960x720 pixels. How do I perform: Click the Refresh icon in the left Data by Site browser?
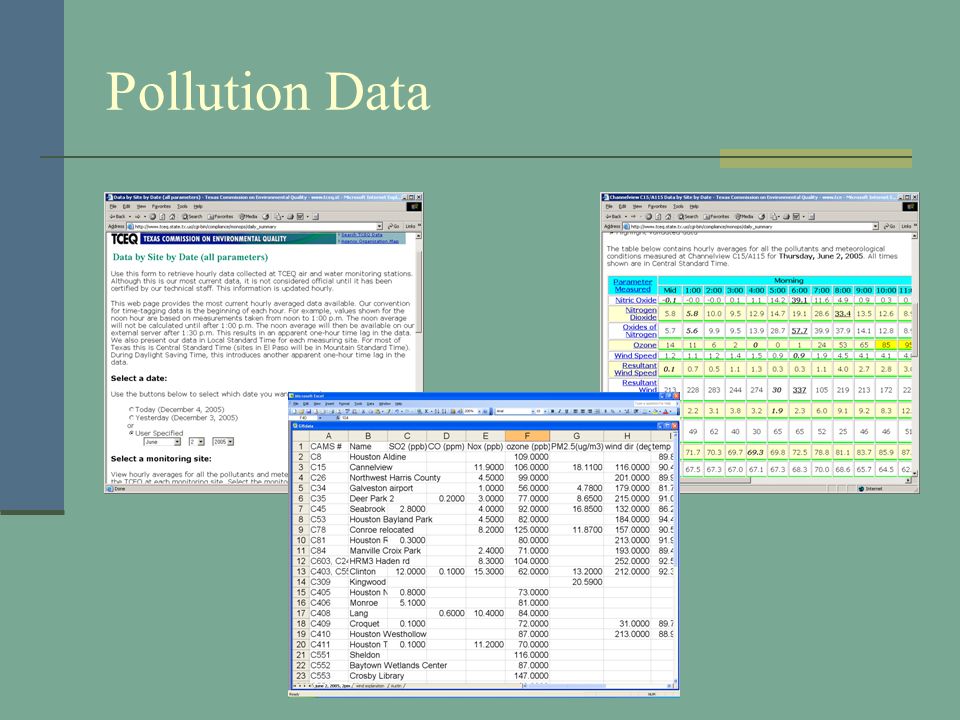tap(162, 217)
